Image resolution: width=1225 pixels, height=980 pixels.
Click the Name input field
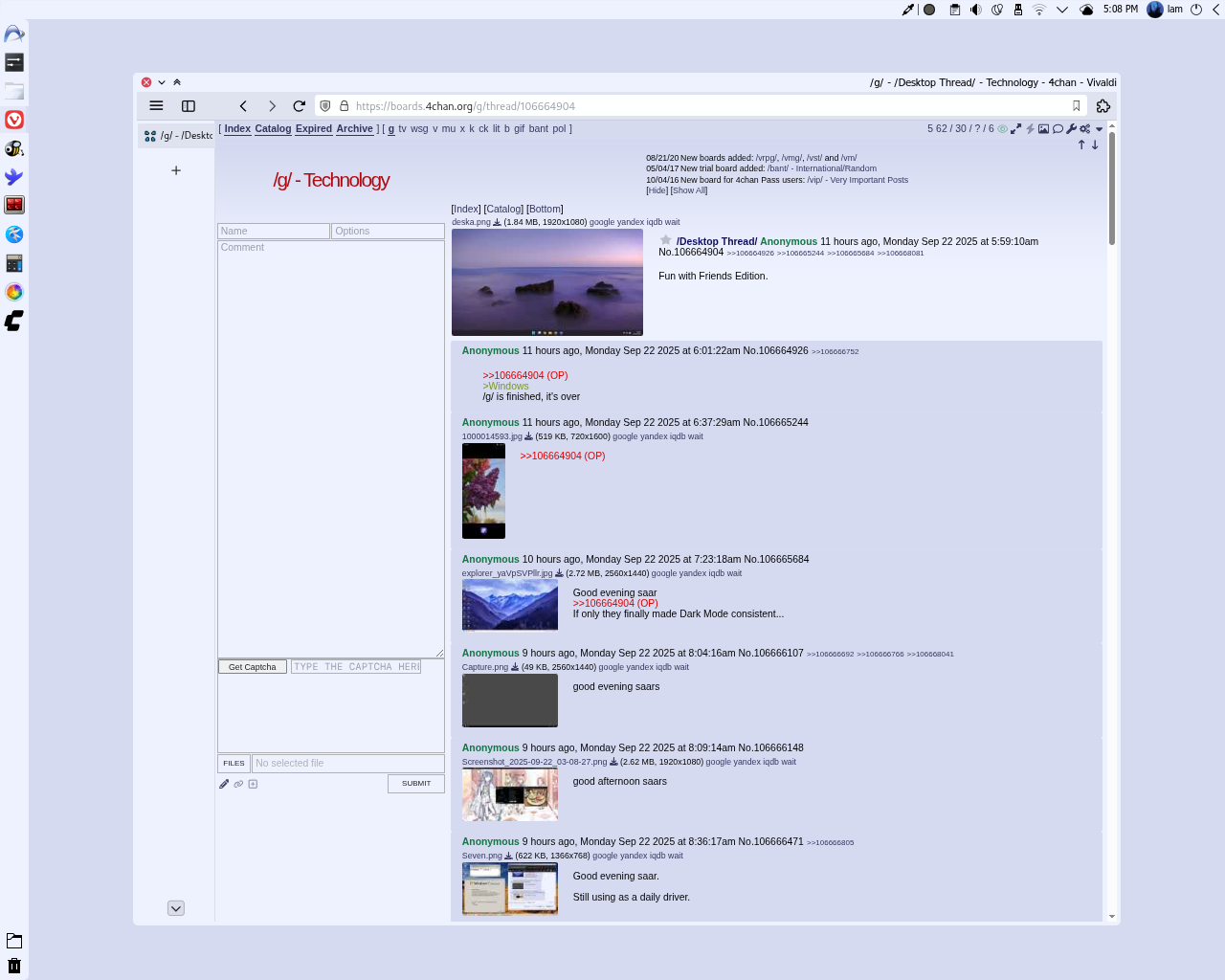274,231
